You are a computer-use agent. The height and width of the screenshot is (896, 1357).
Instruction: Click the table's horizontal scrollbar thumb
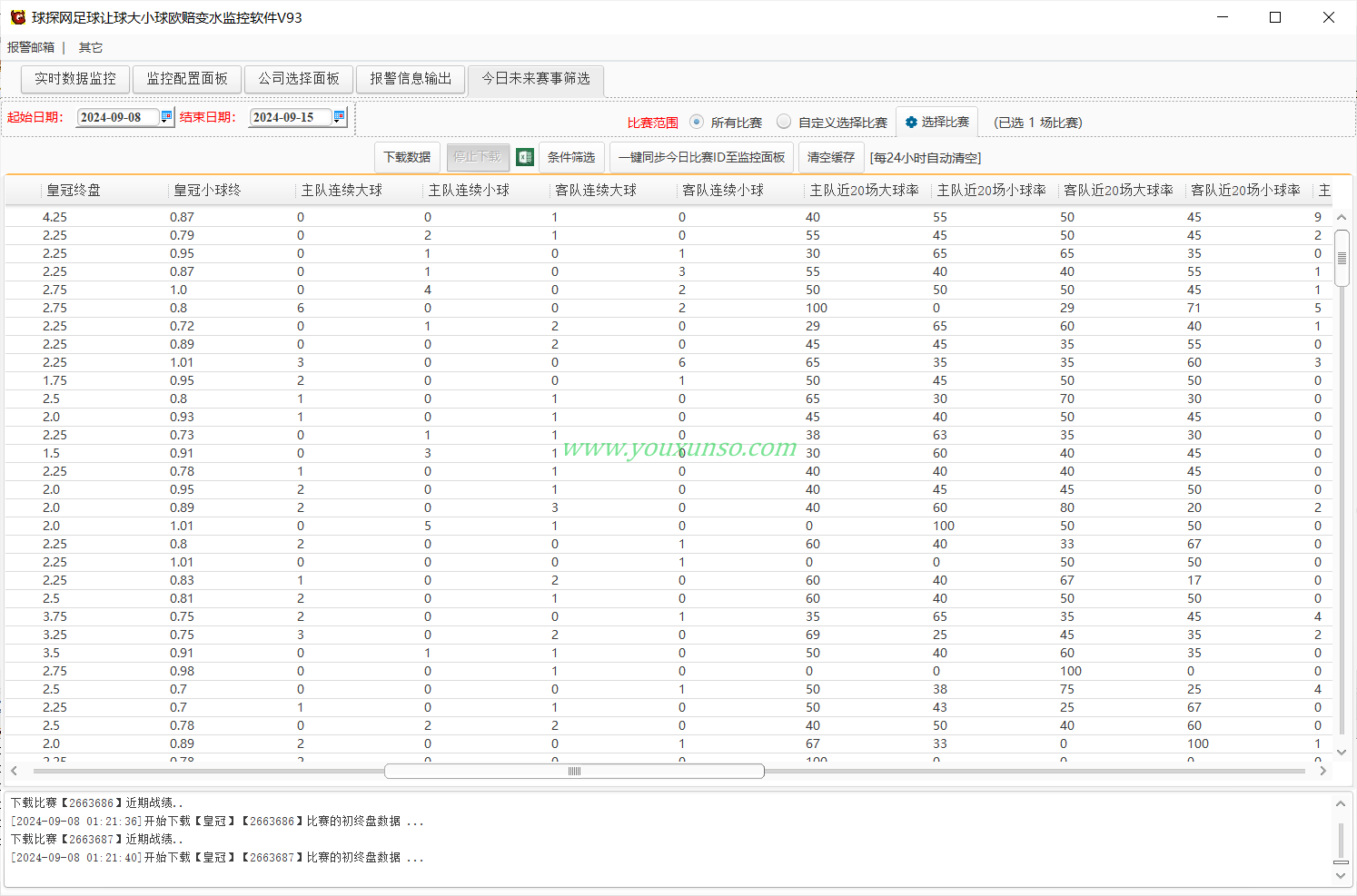574,771
